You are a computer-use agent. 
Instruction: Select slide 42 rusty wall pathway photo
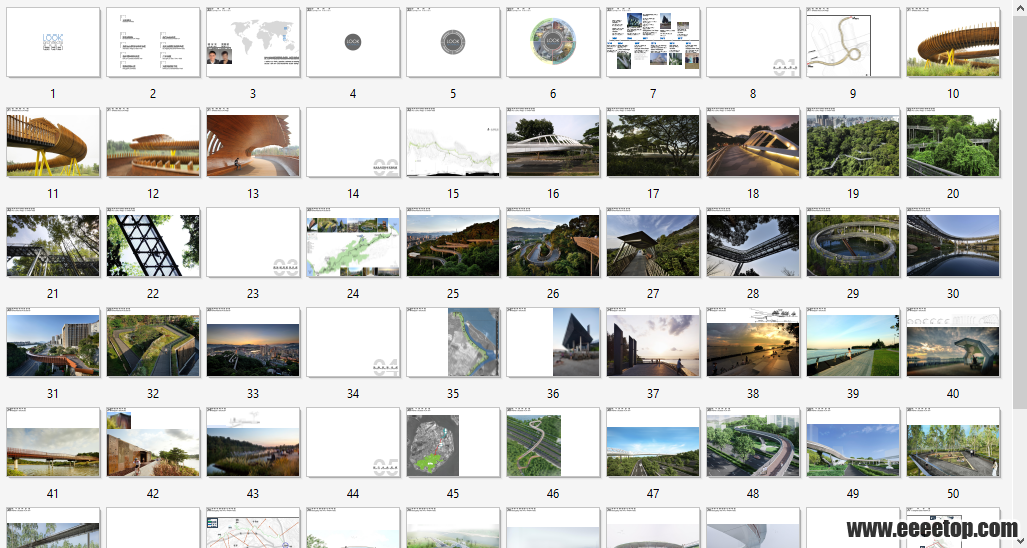(153, 443)
